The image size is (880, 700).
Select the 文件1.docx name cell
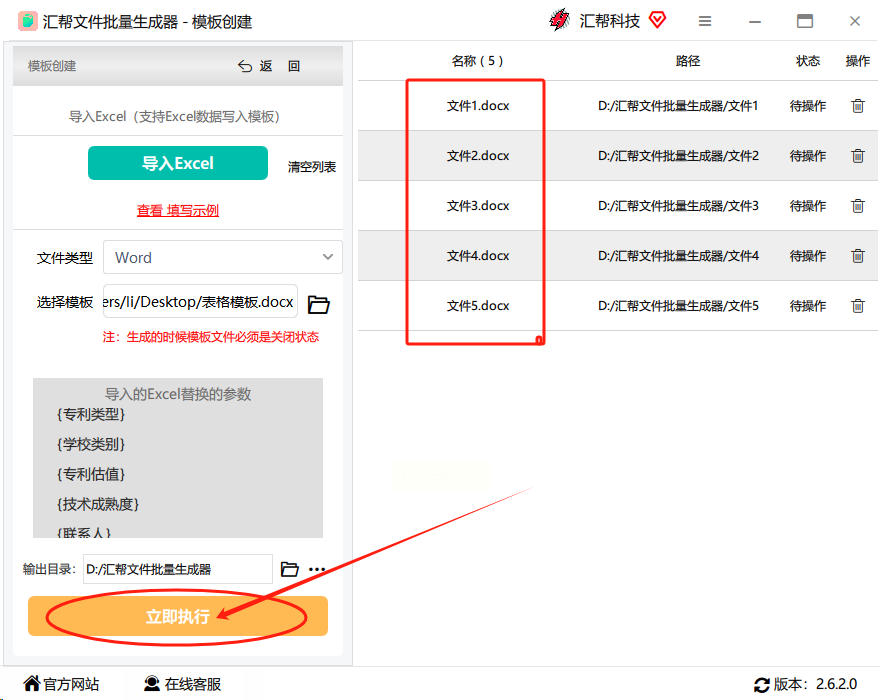tap(478, 106)
